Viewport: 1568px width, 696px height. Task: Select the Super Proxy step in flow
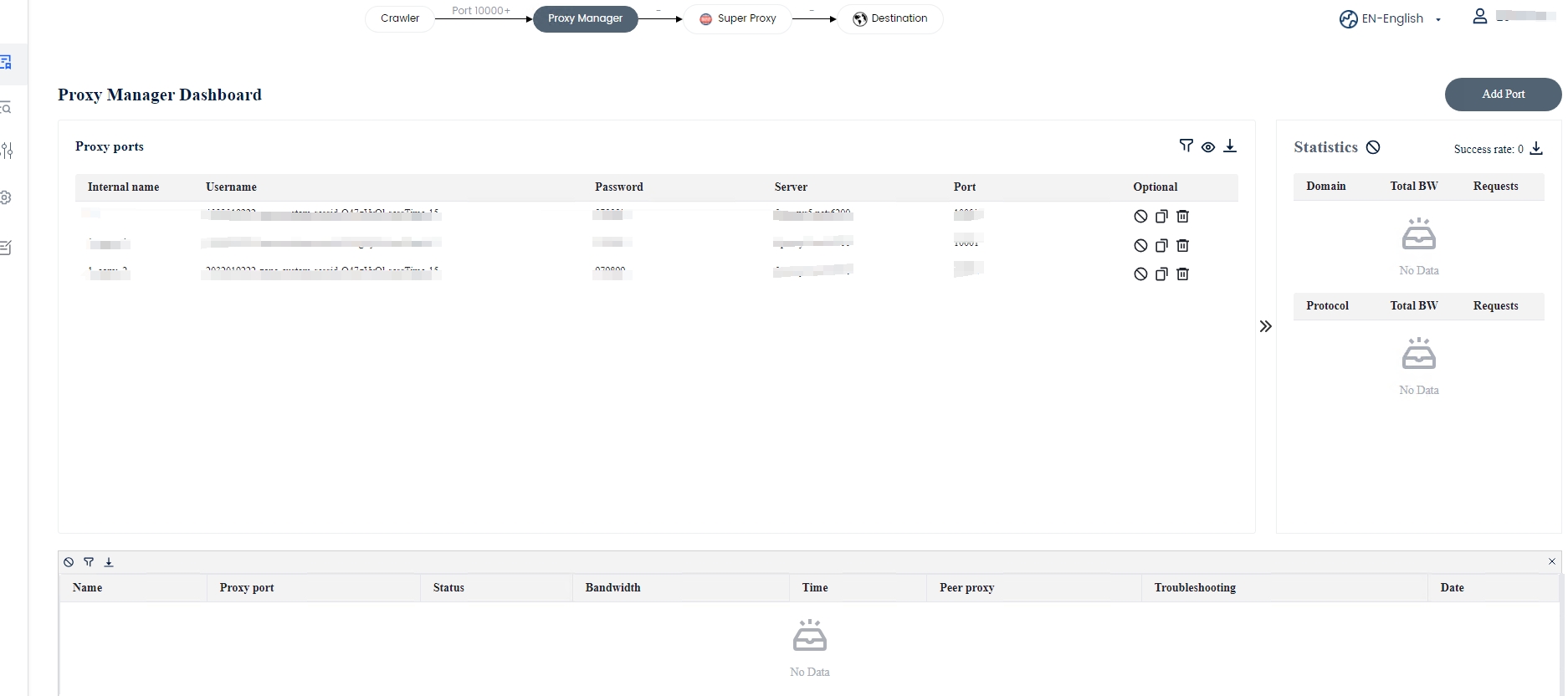click(737, 18)
